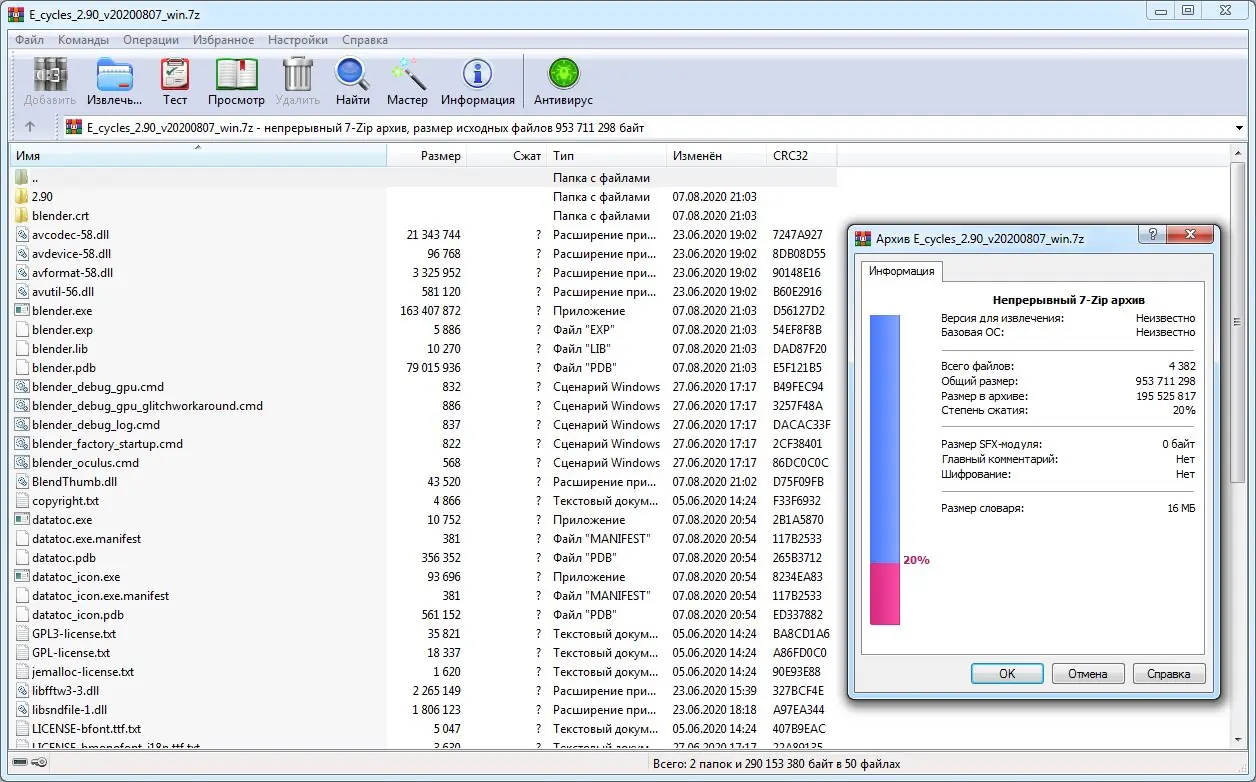Open the Операции menu
Screen dimensions: 1256x782
point(151,40)
